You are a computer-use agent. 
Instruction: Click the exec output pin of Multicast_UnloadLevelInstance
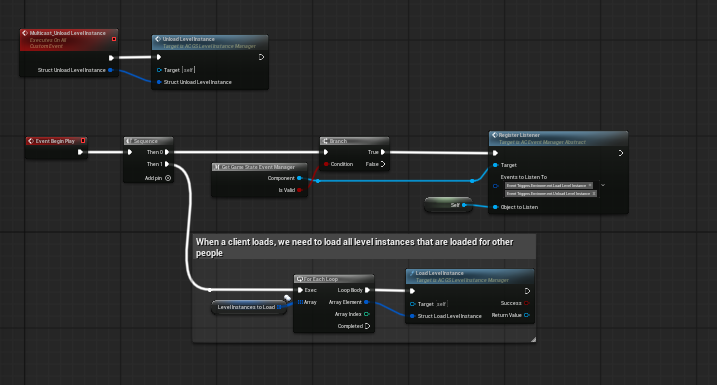click(111, 58)
